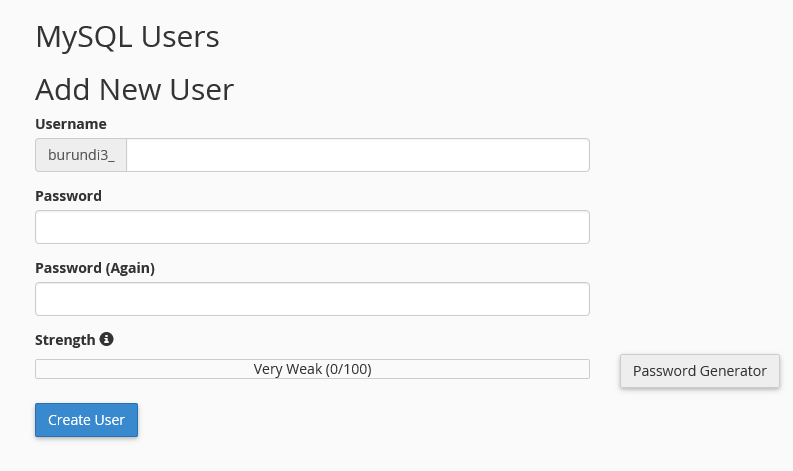Click the Password (Again) label
793x471 pixels.
click(95, 268)
